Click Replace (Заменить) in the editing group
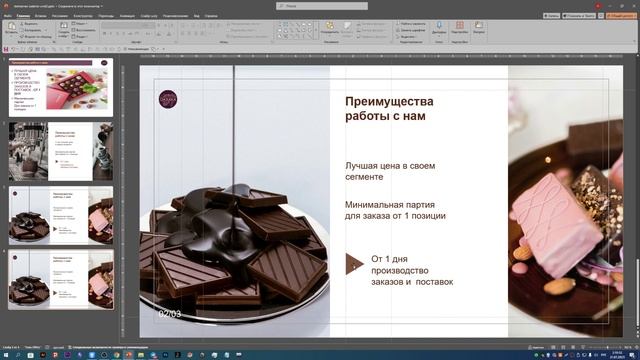The height and width of the screenshot is (360, 640). coord(411,30)
